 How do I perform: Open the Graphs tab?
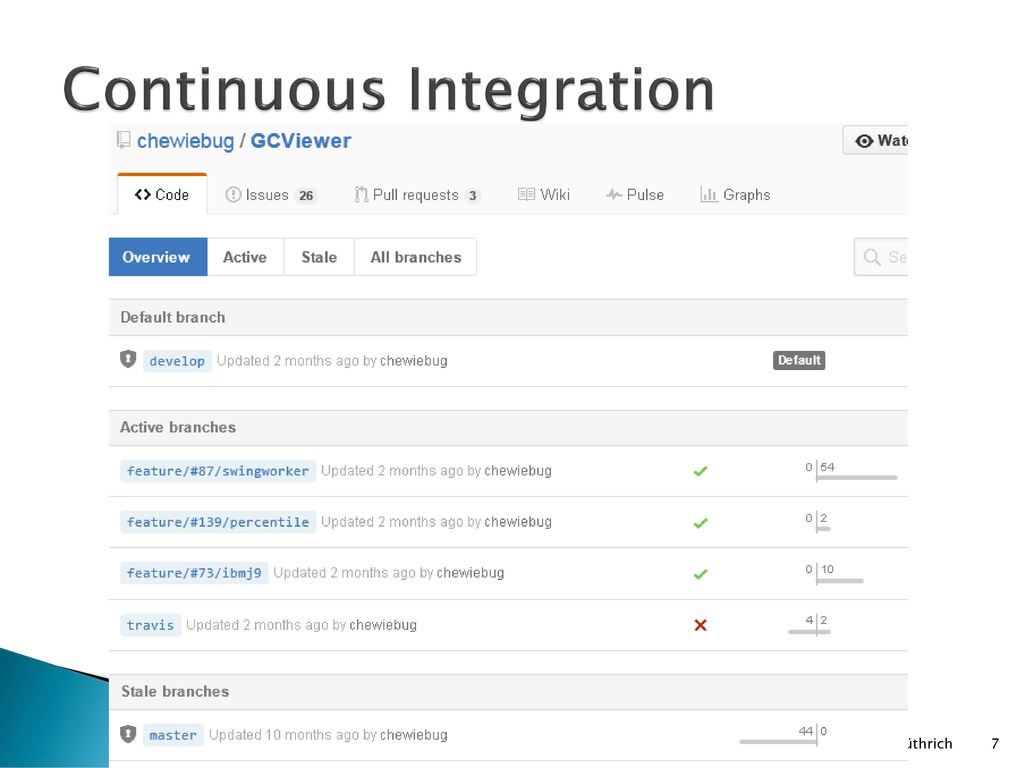tap(735, 195)
